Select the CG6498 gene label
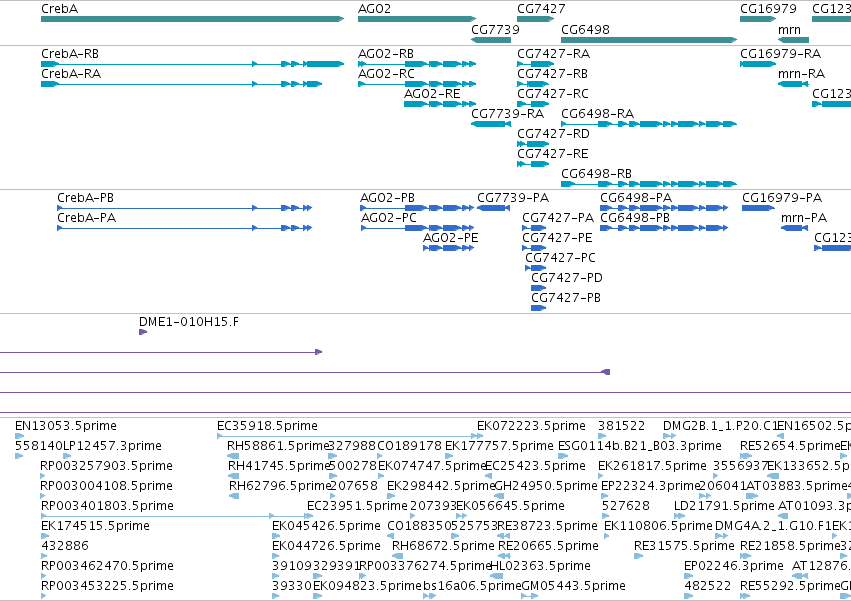Viewport: 851px width, 601px height. (585, 29)
